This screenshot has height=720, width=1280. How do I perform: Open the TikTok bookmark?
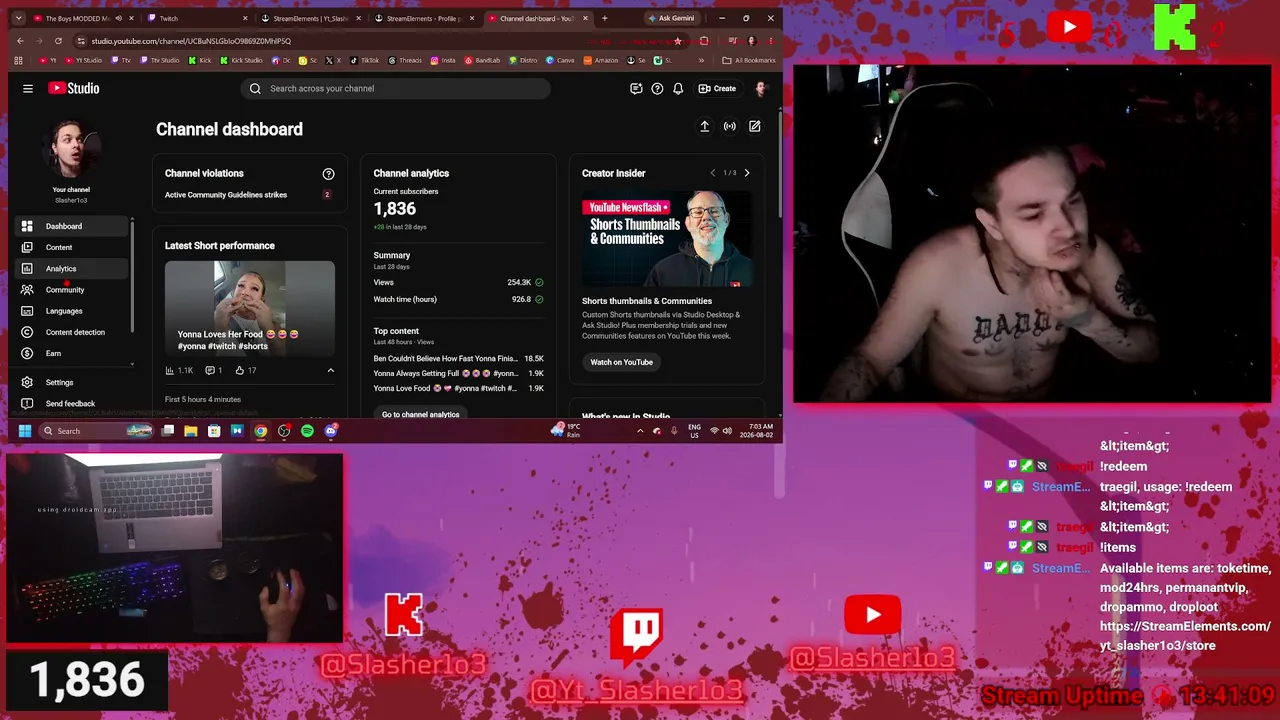[x=365, y=60]
